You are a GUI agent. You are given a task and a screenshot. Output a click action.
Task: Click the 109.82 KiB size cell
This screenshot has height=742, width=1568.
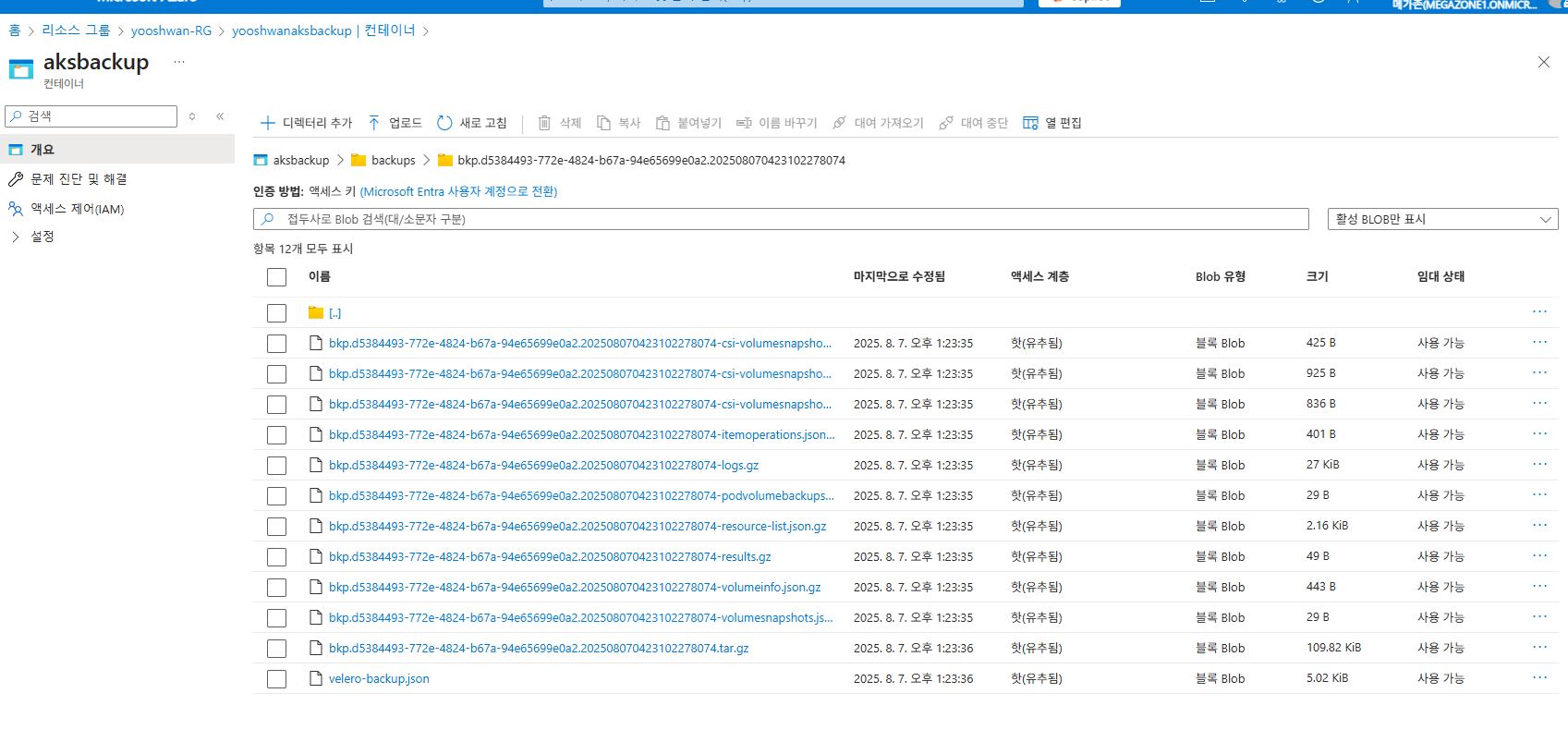(1333, 648)
